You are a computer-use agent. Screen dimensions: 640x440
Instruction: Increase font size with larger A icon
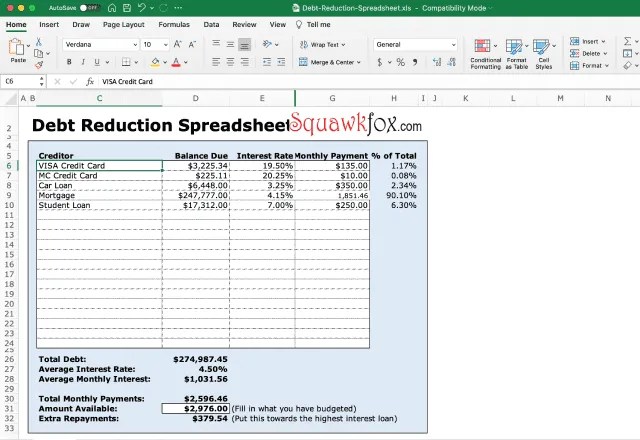pos(178,44)
